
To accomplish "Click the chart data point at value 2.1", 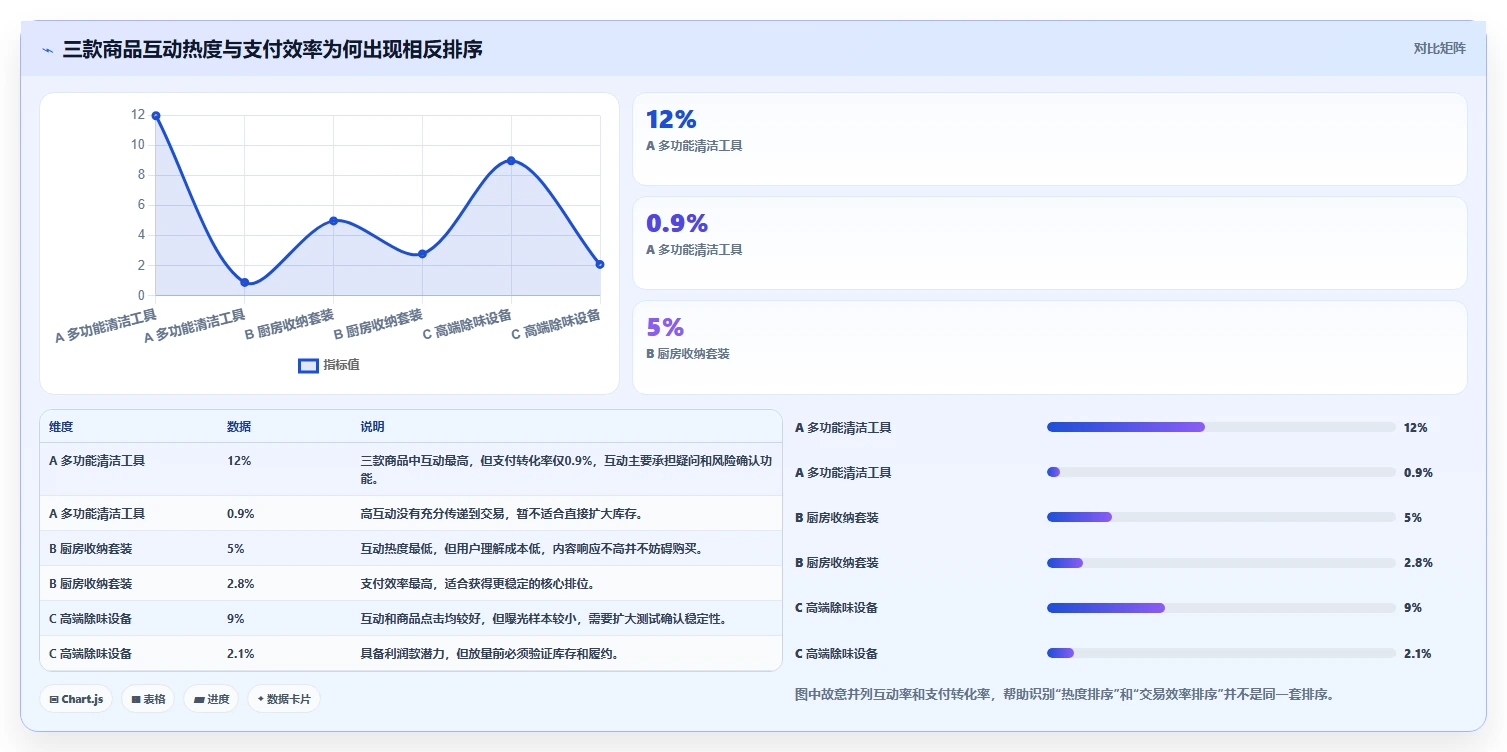I will (600, 264).
